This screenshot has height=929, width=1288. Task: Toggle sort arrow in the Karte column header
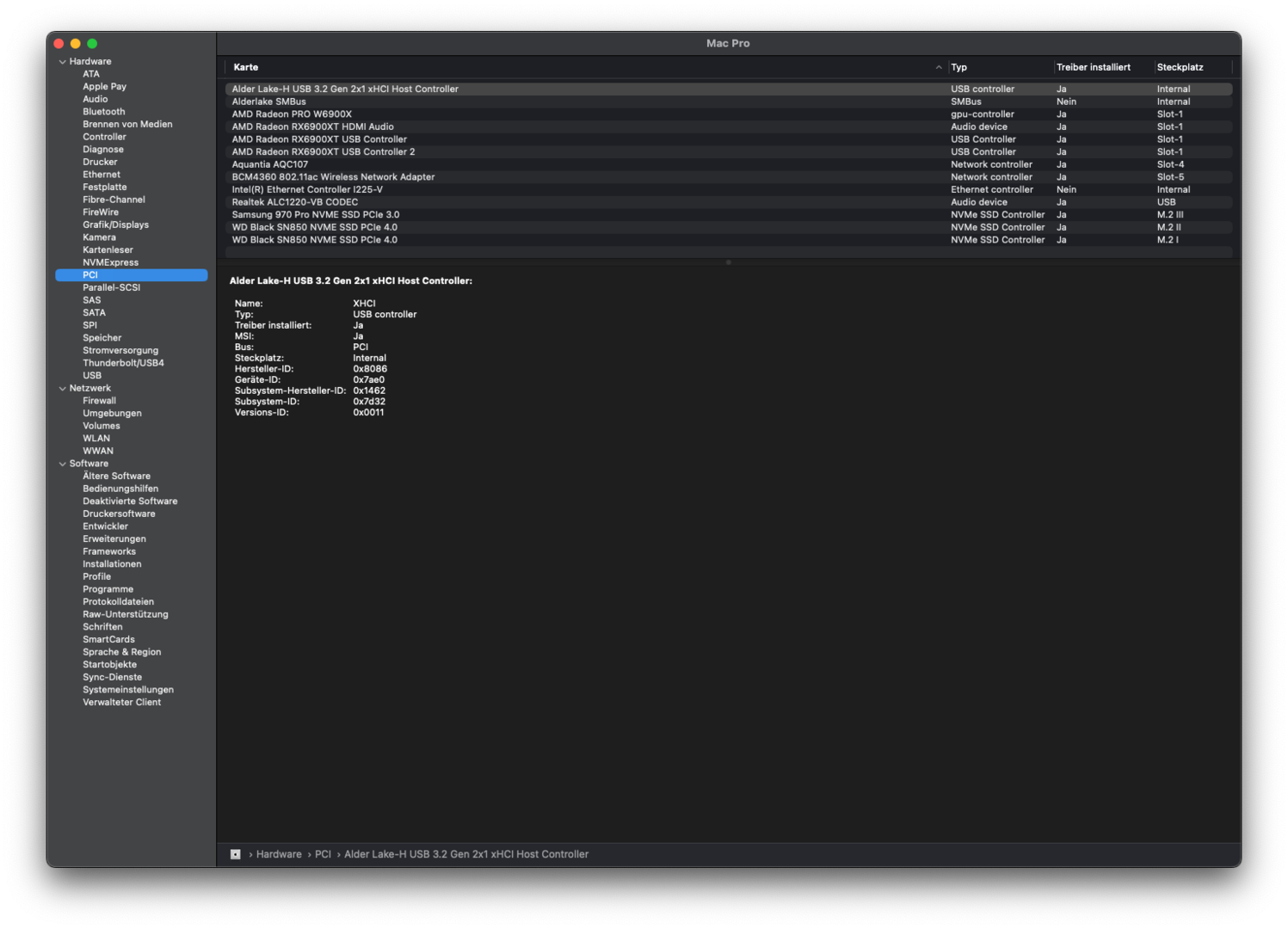938,67
